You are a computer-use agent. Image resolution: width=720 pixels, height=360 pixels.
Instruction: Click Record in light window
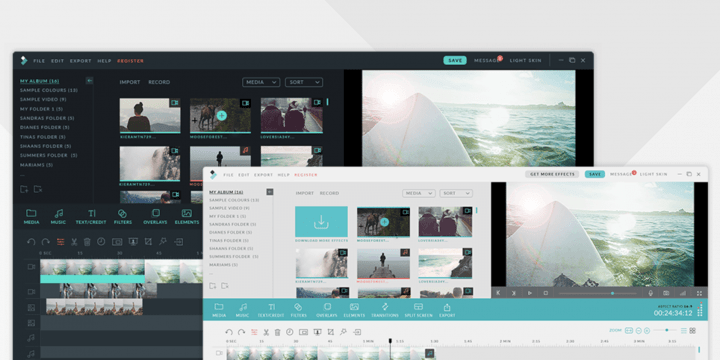tap(329, 193)
